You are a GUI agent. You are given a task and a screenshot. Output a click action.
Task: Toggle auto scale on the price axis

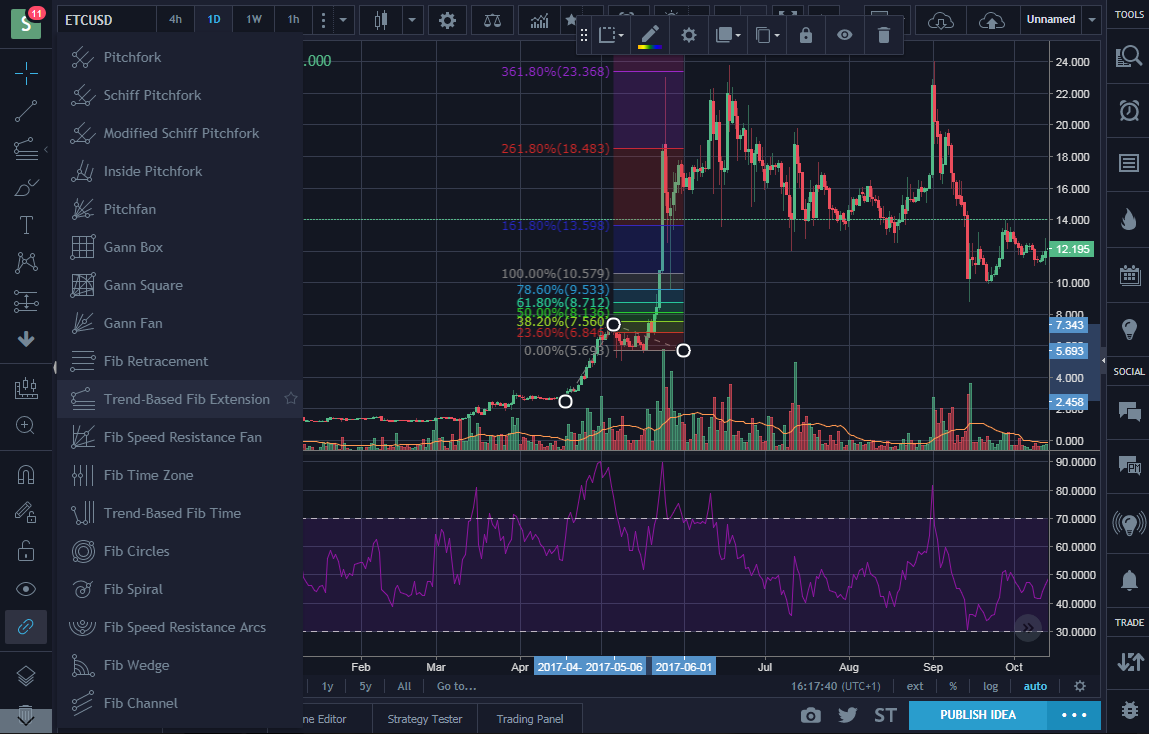tap(1035, 686)
